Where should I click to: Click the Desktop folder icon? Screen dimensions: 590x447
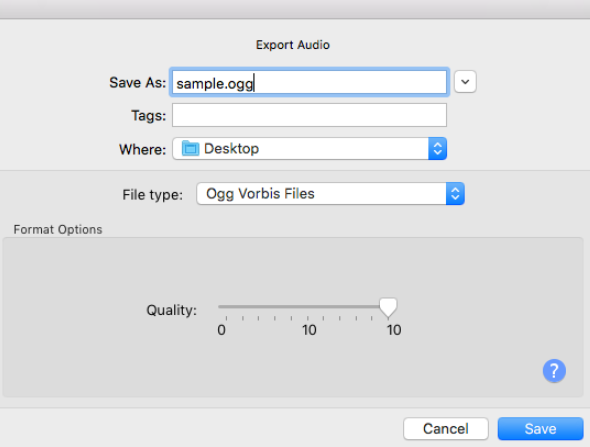[190, 148]
